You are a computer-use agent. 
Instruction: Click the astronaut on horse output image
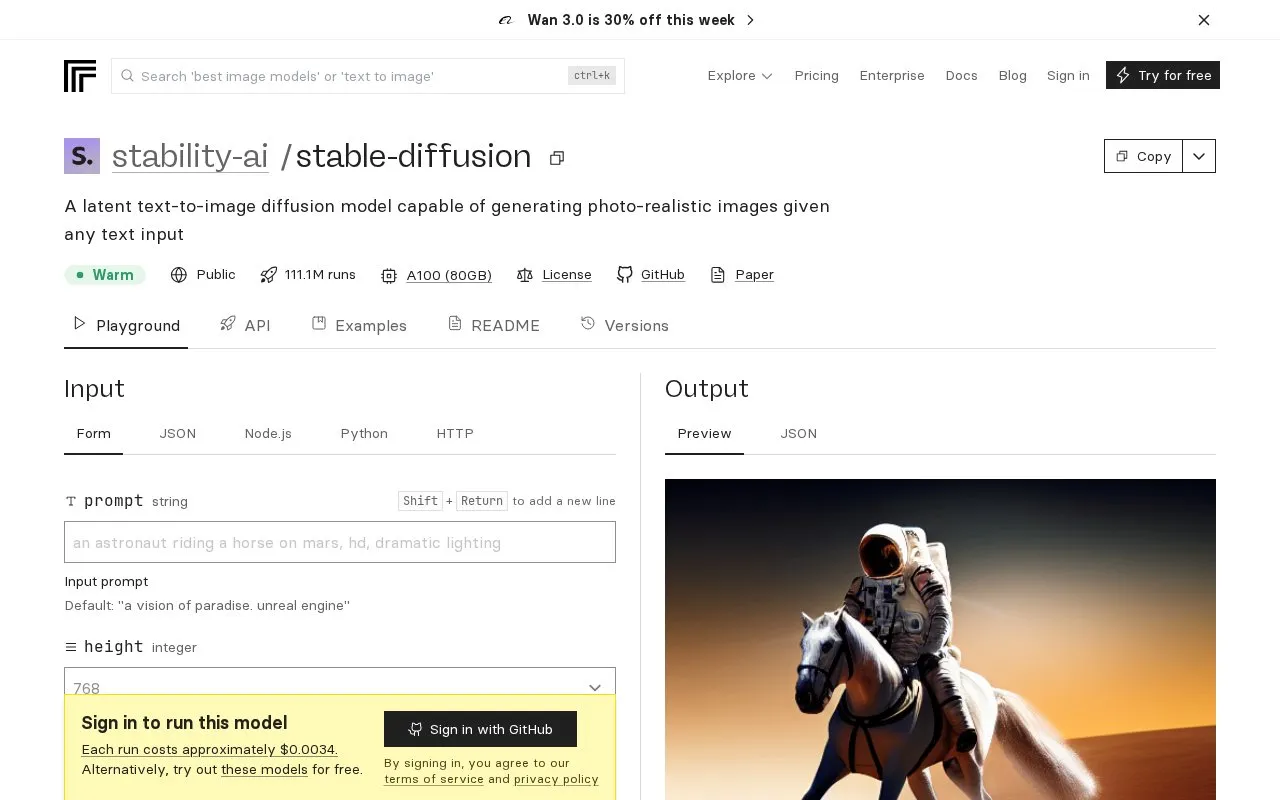tap(940, 640)
